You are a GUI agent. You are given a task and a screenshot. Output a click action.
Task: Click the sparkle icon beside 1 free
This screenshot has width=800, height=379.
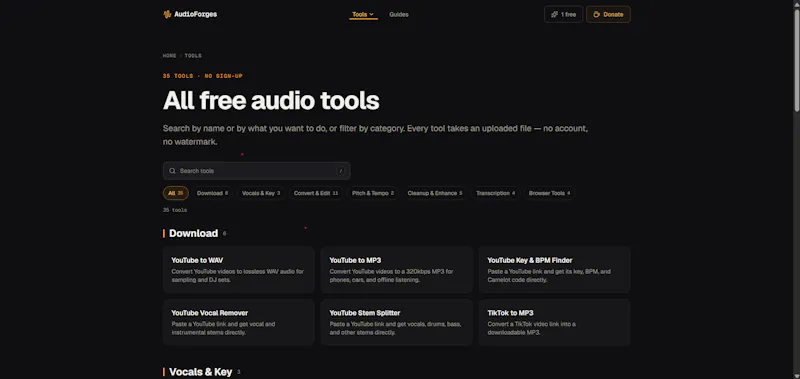(x=554, y=14)
